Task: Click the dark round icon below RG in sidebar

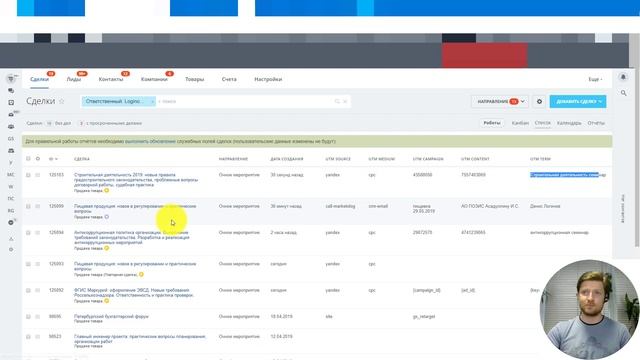Action: click(x=11, y=222)
